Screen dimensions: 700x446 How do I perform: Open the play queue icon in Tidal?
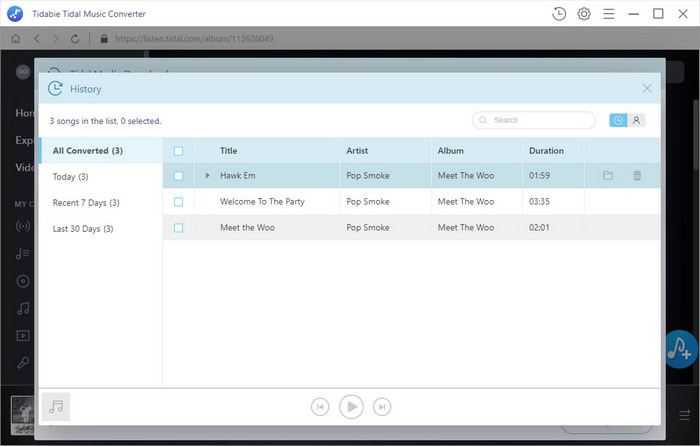click(684, 416)
